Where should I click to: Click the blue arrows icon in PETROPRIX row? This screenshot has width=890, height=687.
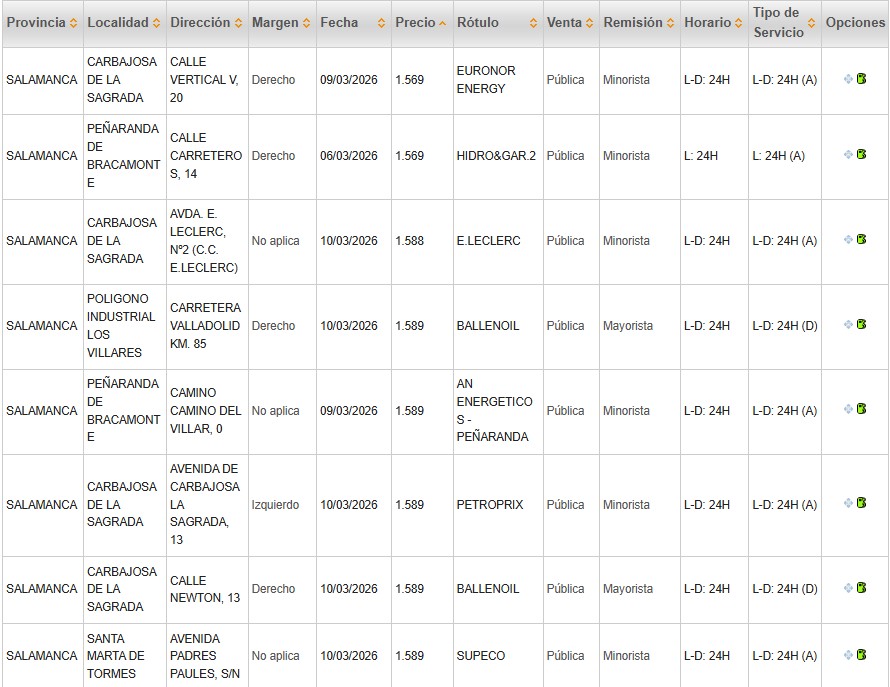(x=849, y=504)
